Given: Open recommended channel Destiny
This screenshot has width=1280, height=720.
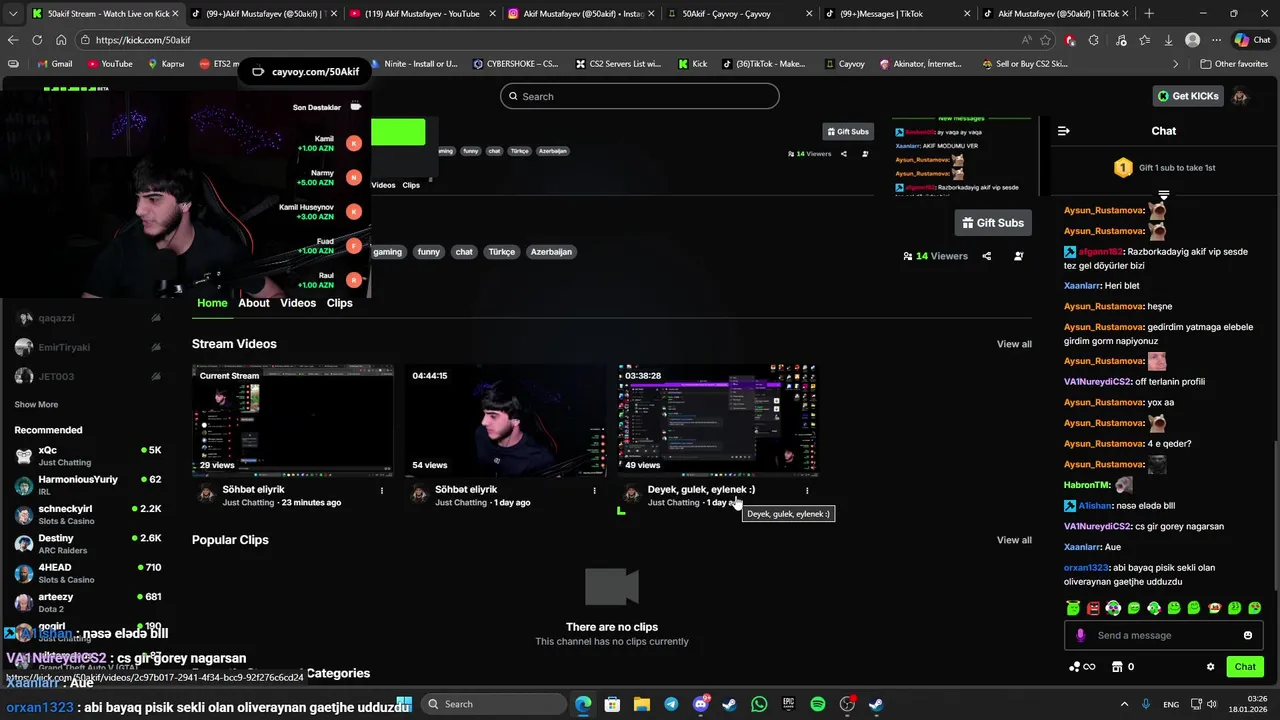Looking at the screenshot, I should 88,543.
